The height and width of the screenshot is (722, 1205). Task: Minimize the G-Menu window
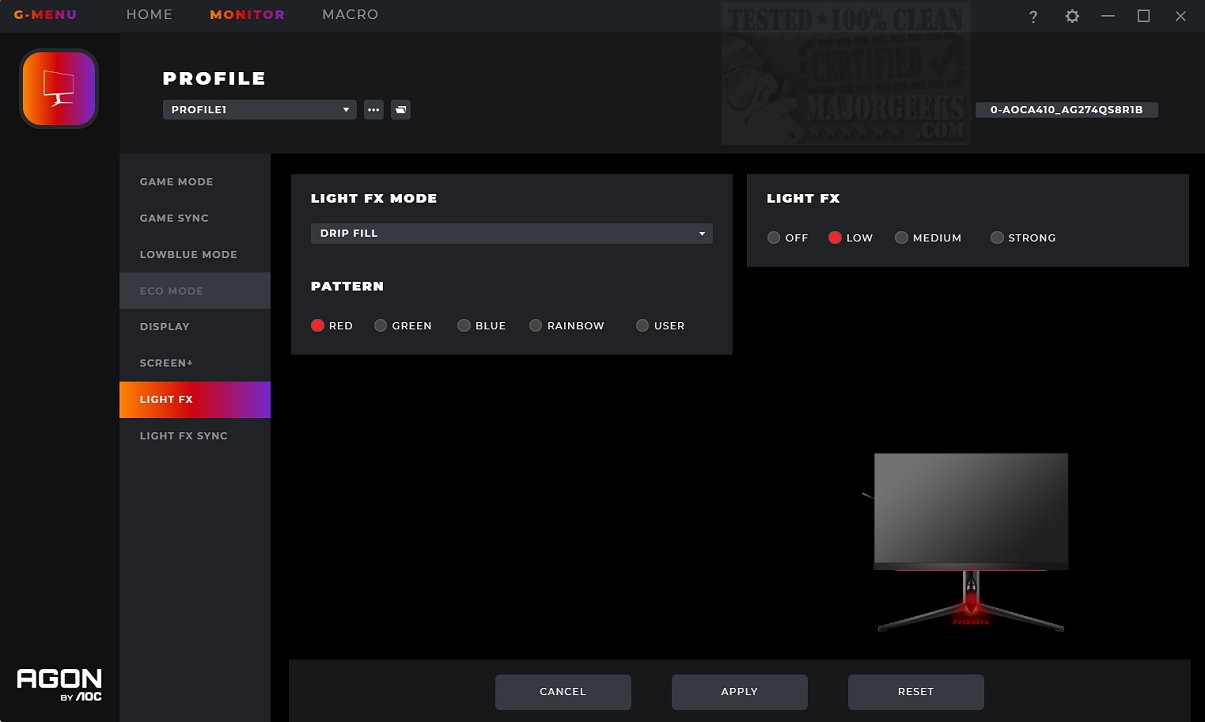click(x=1108, y=16)
